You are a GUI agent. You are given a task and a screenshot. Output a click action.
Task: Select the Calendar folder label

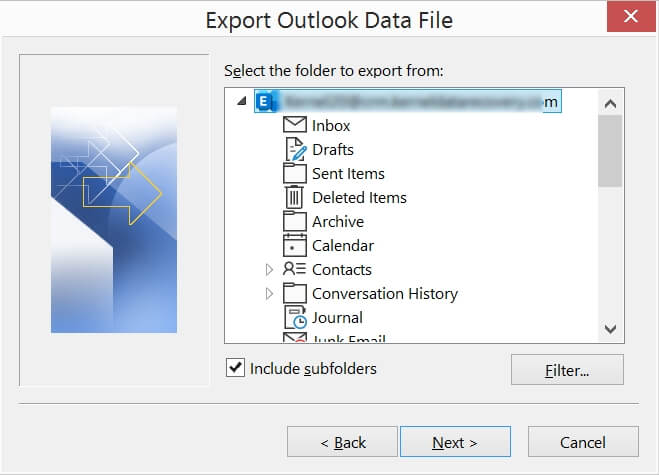(343, 245)
